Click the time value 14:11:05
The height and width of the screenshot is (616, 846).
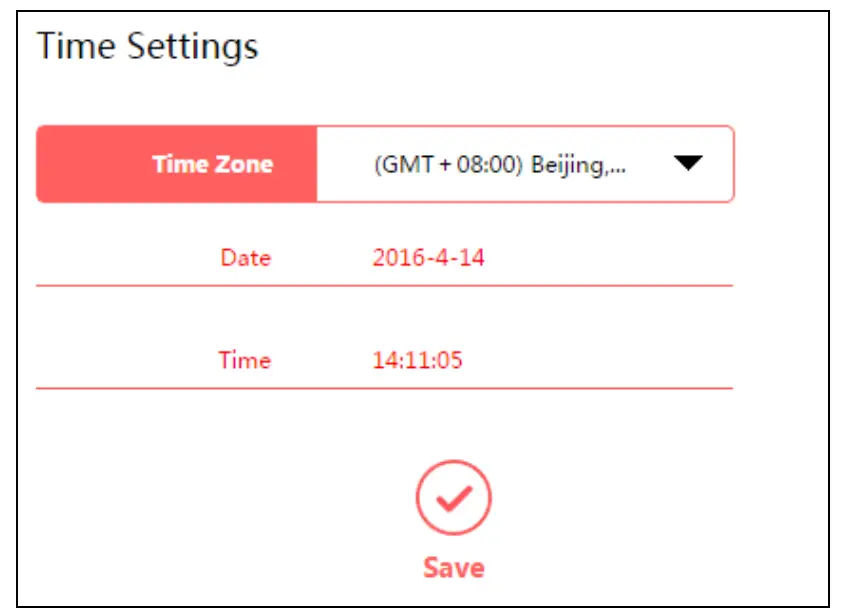pyautogui.click(x=417, y=360)
